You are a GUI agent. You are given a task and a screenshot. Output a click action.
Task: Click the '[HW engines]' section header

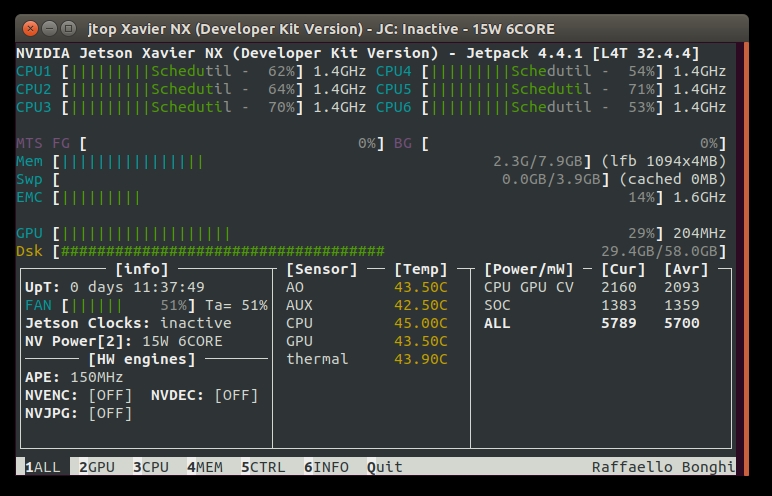[x=142, y=360]
